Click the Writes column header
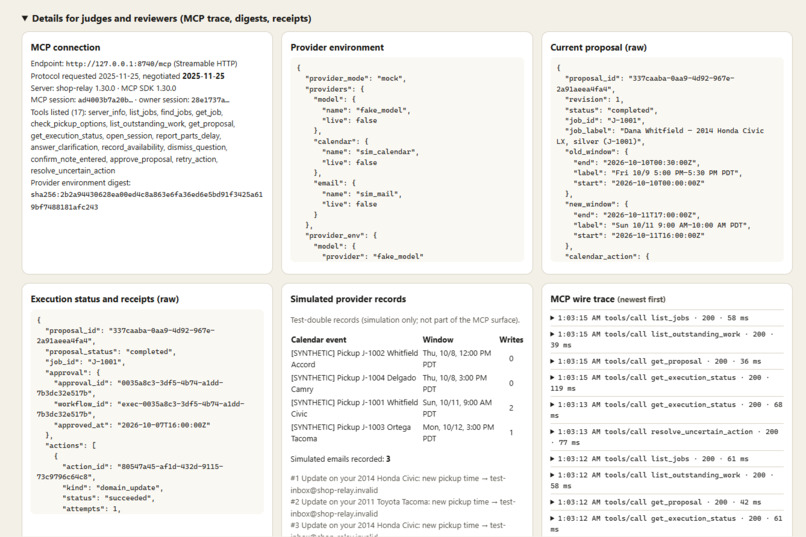 [511, 340]
